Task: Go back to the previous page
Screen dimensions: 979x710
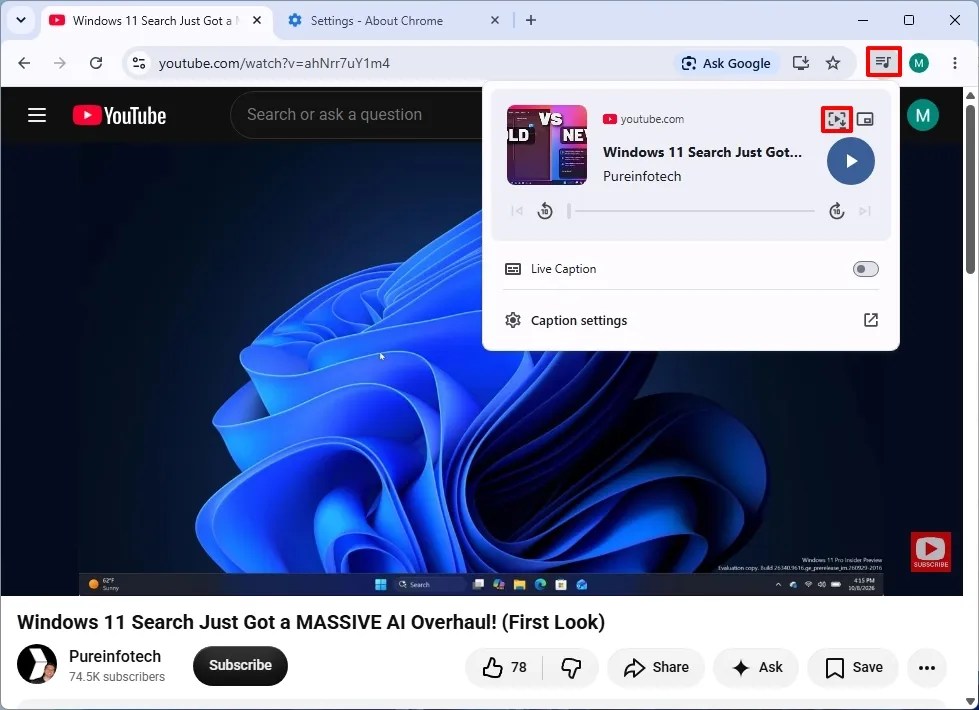Action: (24, 63)
